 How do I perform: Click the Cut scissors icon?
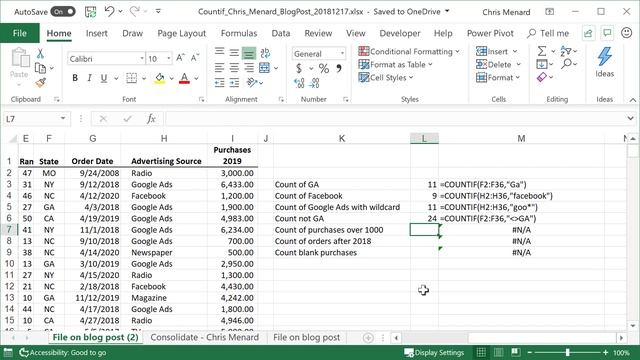click(40, 53)
